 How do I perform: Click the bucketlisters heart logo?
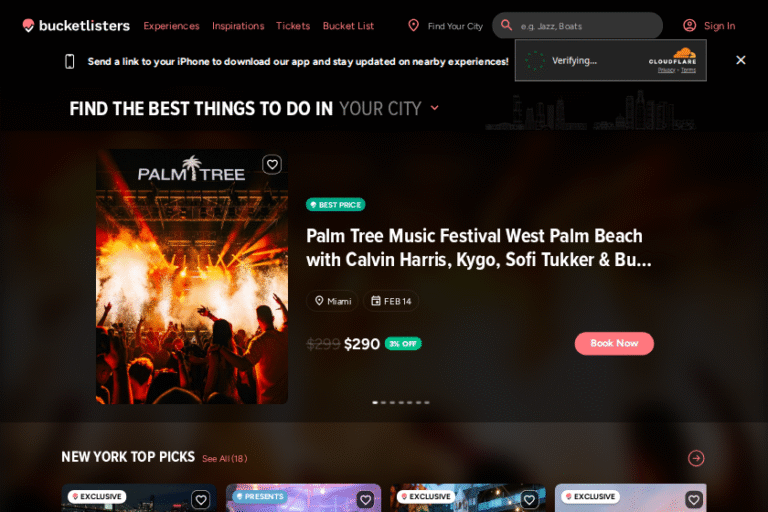(28, 25)
